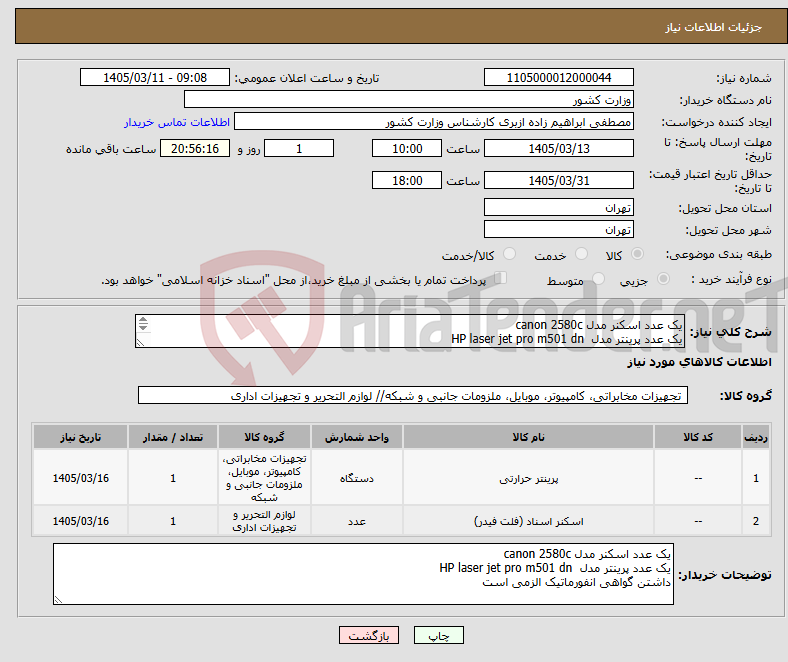Click resize handle of general description box
788x662 pixels.
click(x=140, y=343)
